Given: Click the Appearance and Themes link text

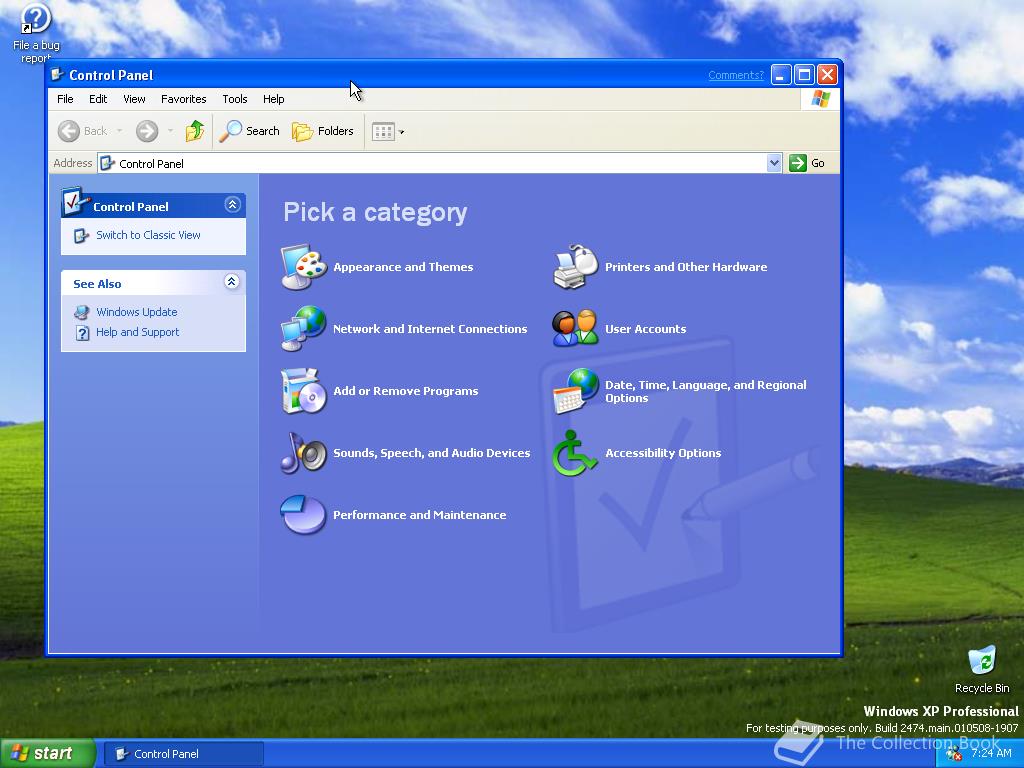Looking at the screenshot, I should [403, 266].
